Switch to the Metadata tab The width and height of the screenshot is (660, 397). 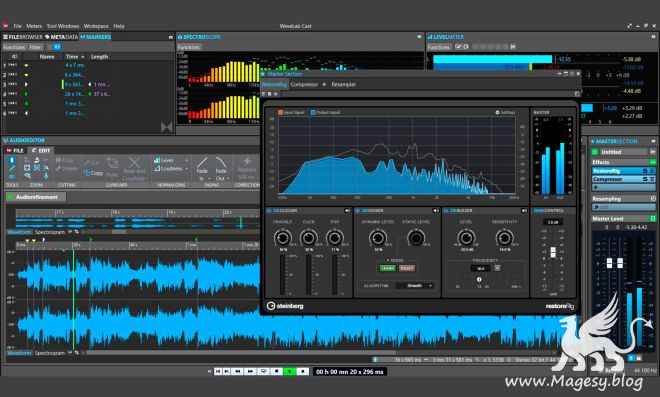pos(61,37)
